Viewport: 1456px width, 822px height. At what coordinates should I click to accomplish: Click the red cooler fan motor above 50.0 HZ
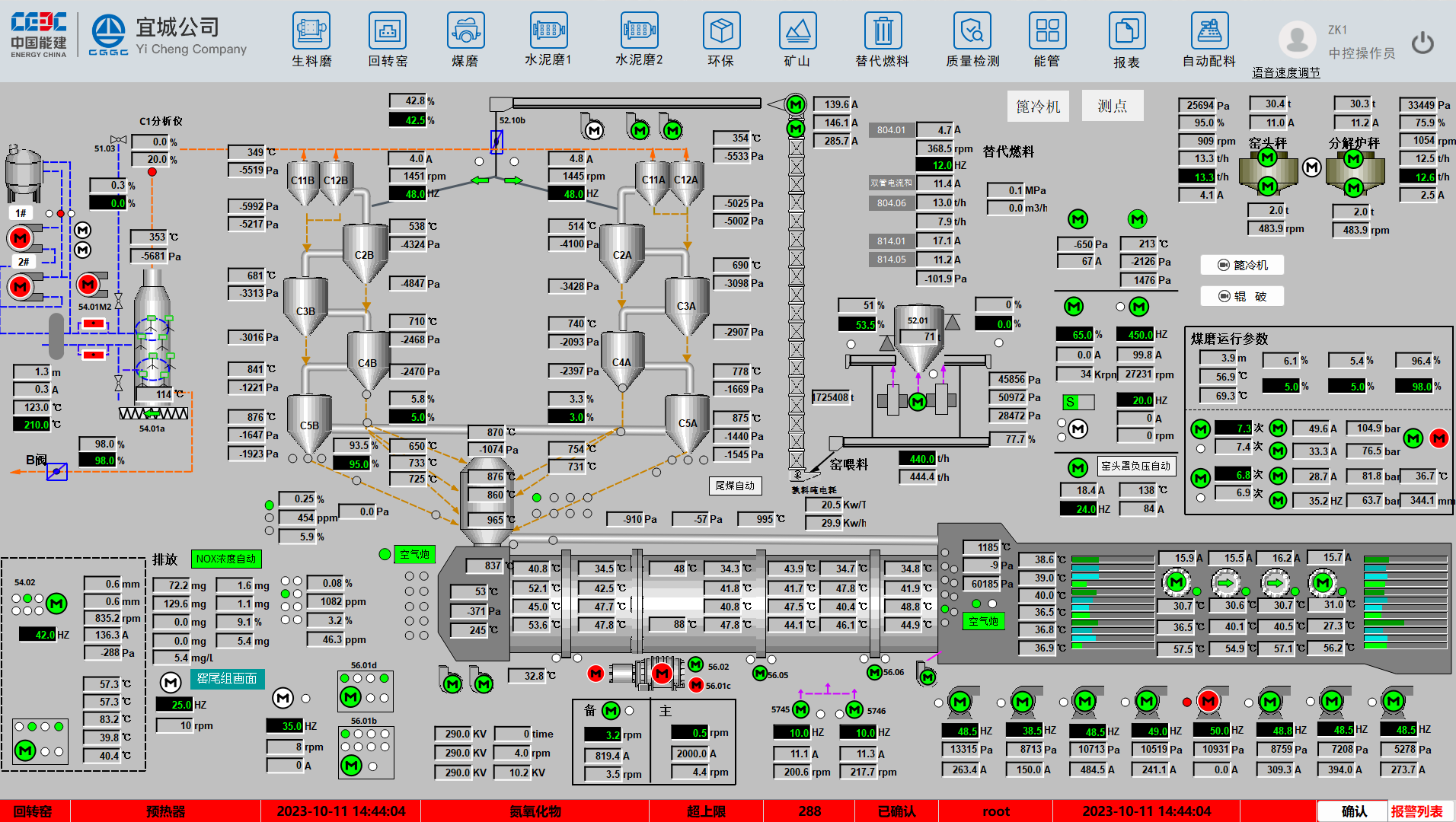pyautogui.click(x=1209, y=701)
